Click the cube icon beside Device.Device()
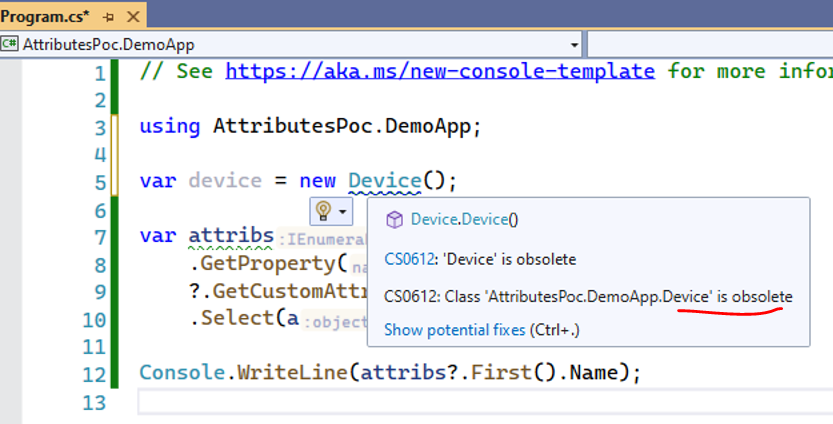Image resolution: width=833 pixels, height=424 pixels. pyautogui.click(x=394, y=220)
